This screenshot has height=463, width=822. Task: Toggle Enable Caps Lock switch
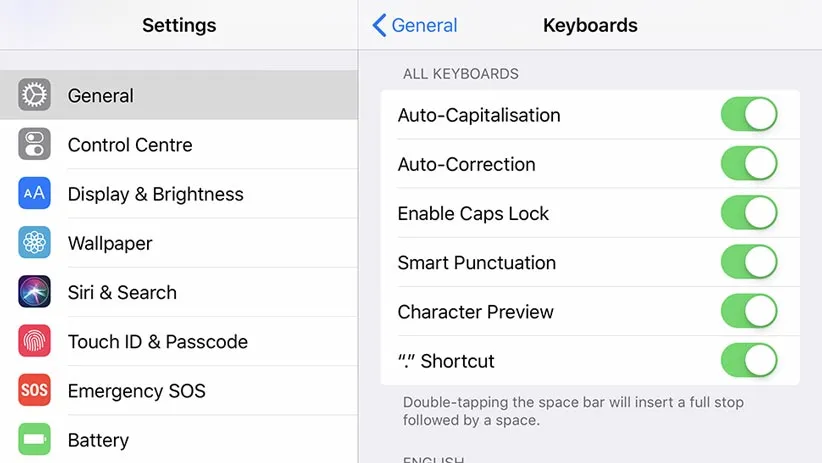(x=748, y=213)
